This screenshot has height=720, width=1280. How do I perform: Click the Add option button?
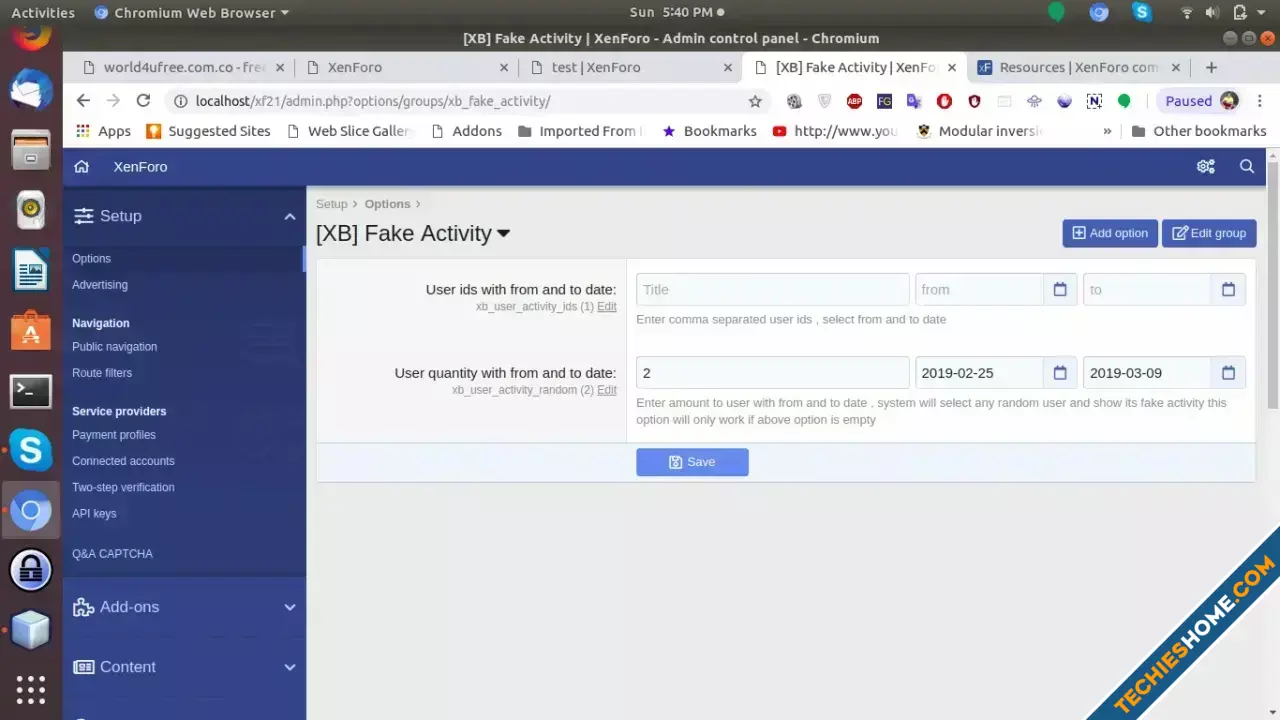tap(1110, 233)
